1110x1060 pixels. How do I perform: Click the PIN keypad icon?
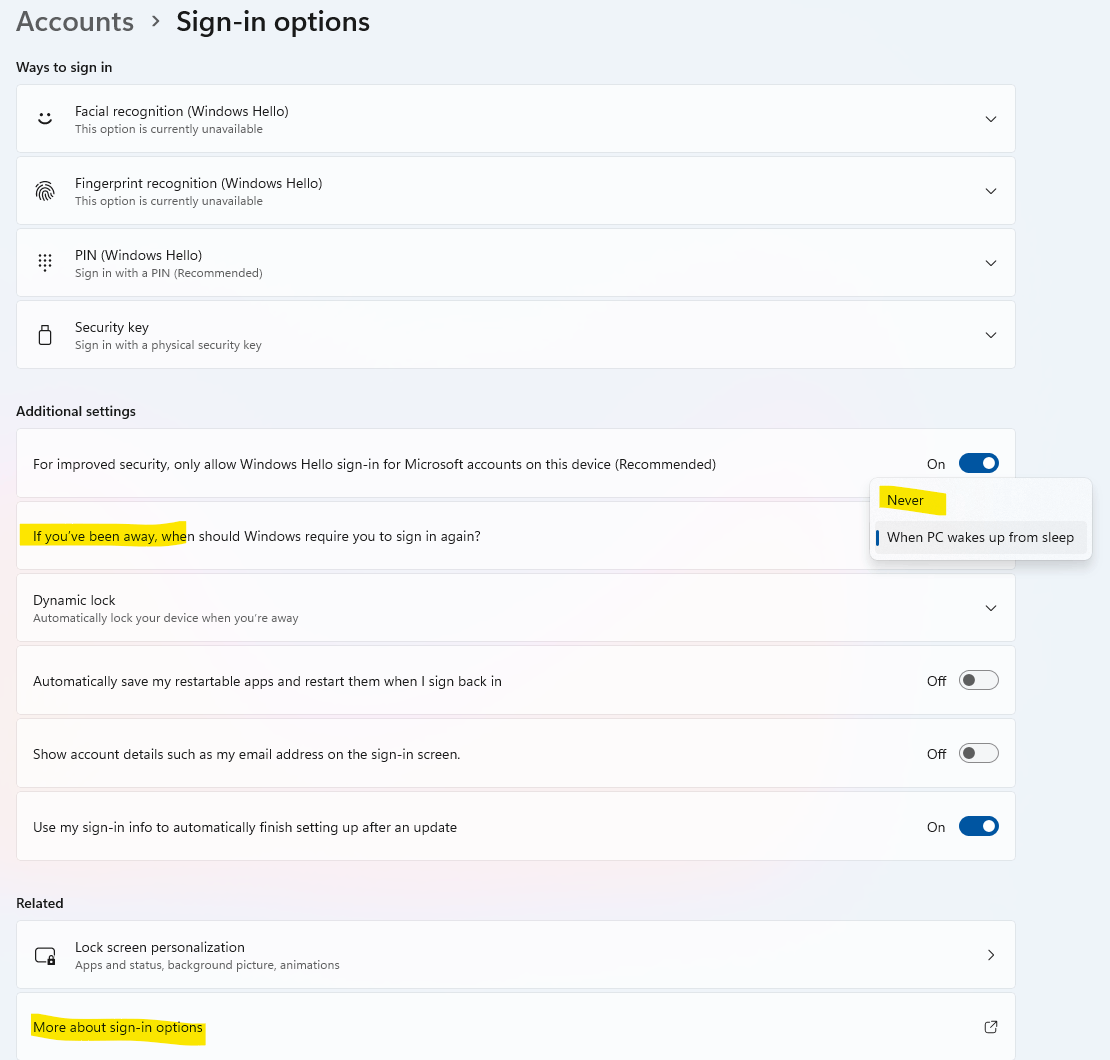[45, 263]
